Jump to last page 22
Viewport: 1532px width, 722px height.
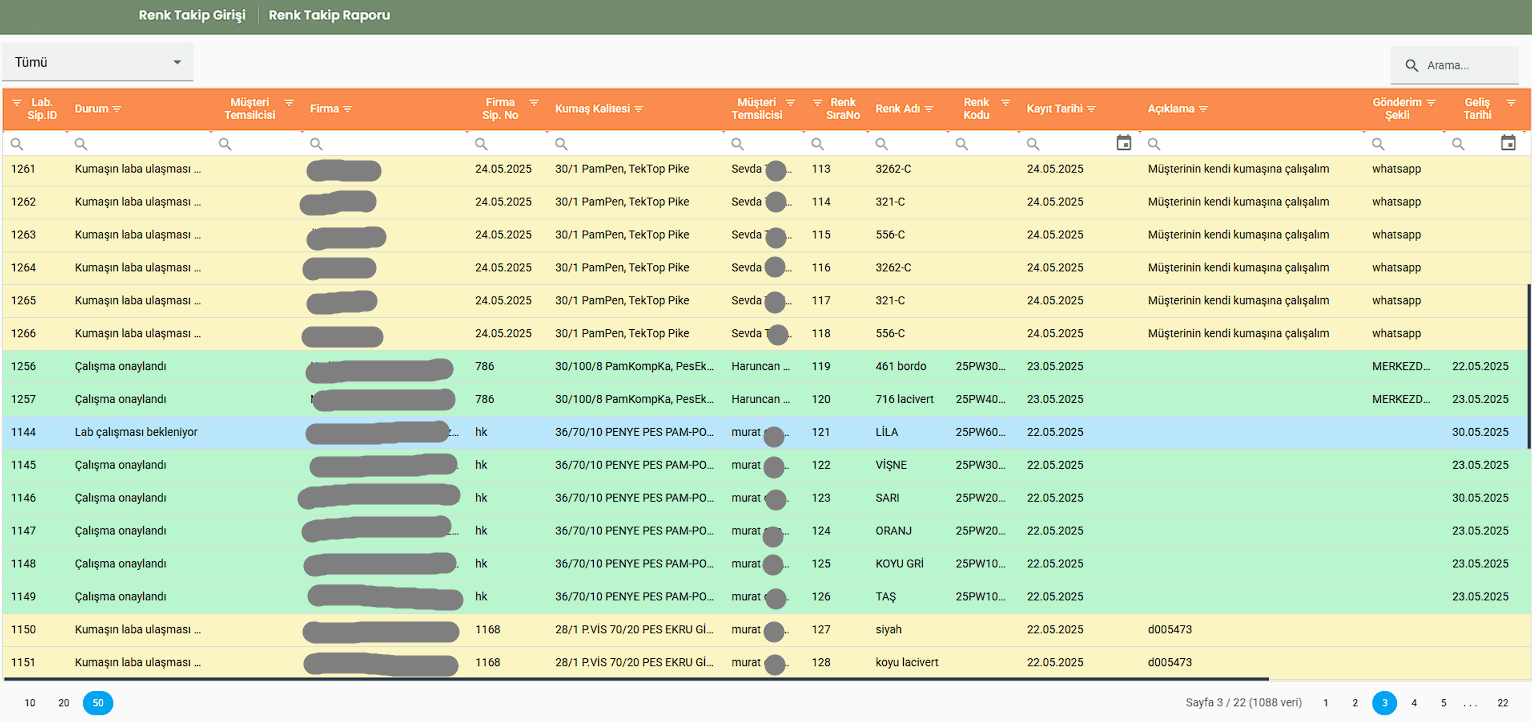(1502, 703)
